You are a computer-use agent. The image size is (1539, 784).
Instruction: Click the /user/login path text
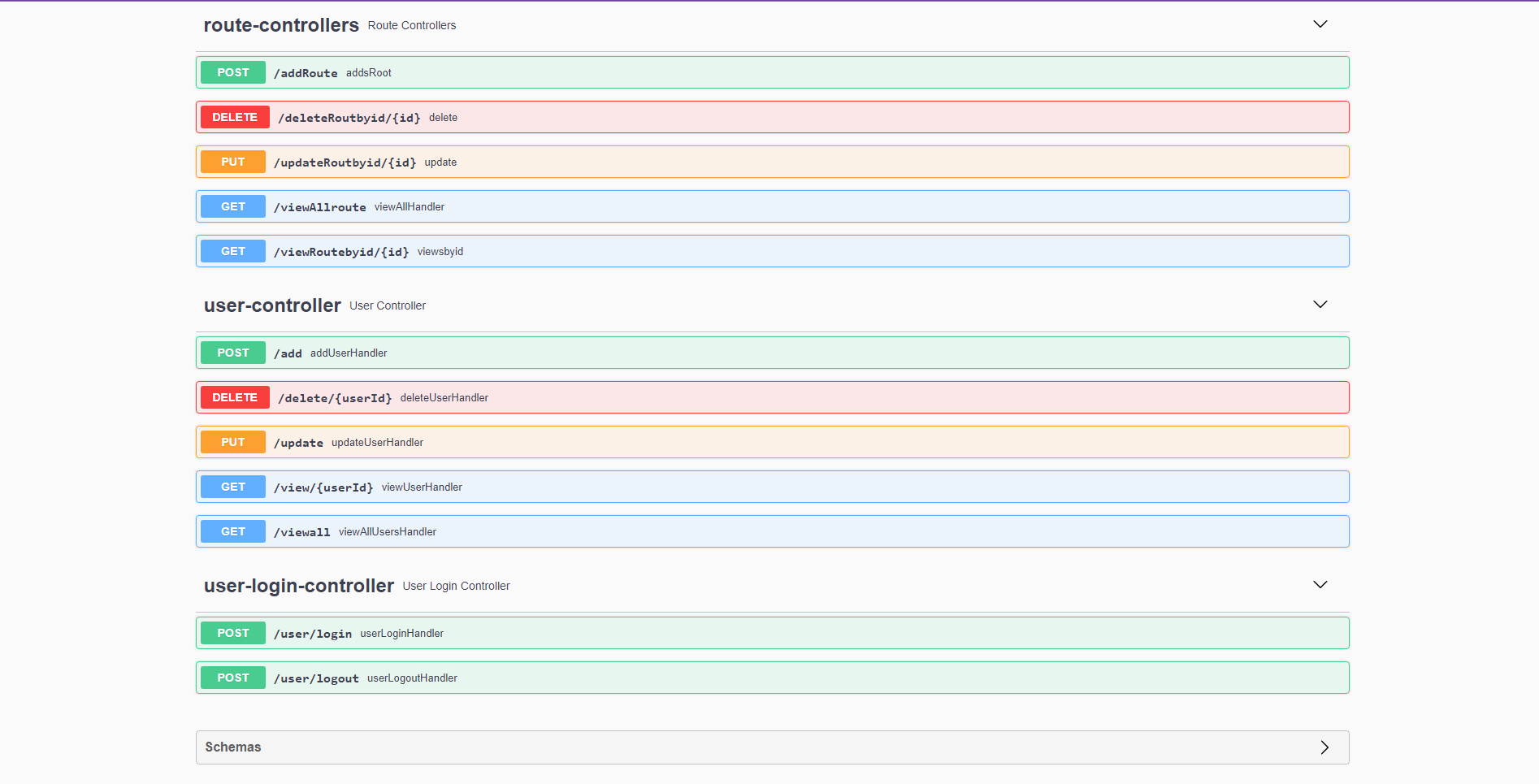coord(313,634)
